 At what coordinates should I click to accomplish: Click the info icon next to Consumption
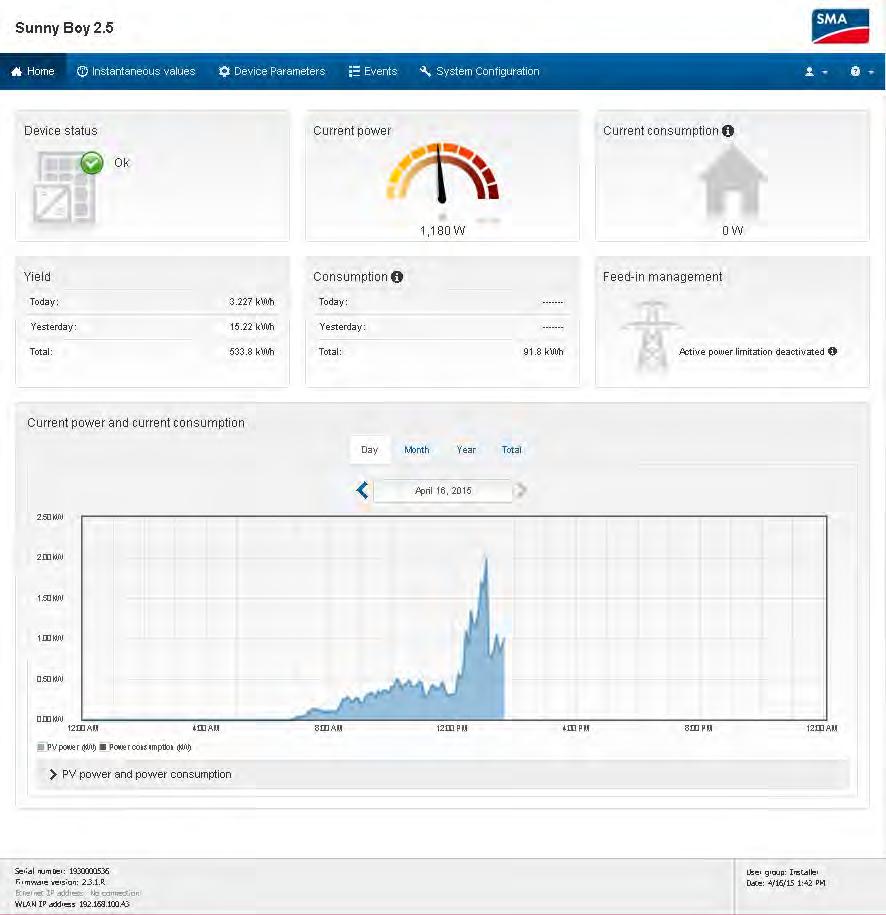(397, 277)
